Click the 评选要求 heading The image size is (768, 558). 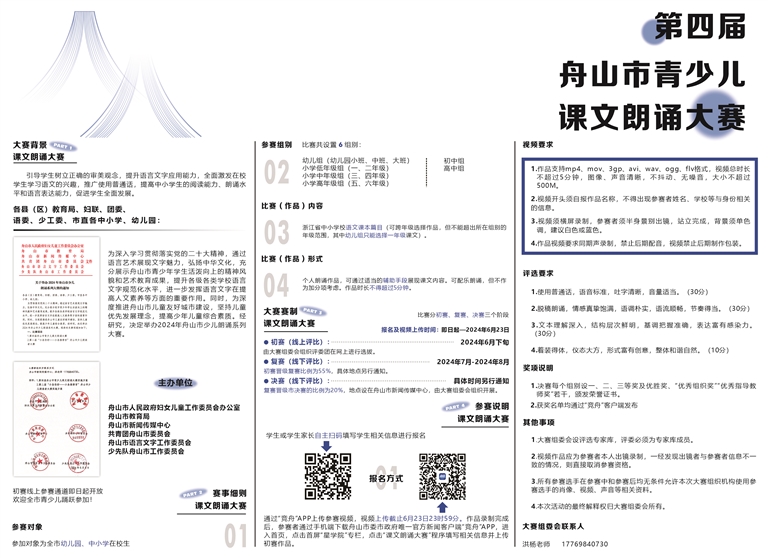538,273
